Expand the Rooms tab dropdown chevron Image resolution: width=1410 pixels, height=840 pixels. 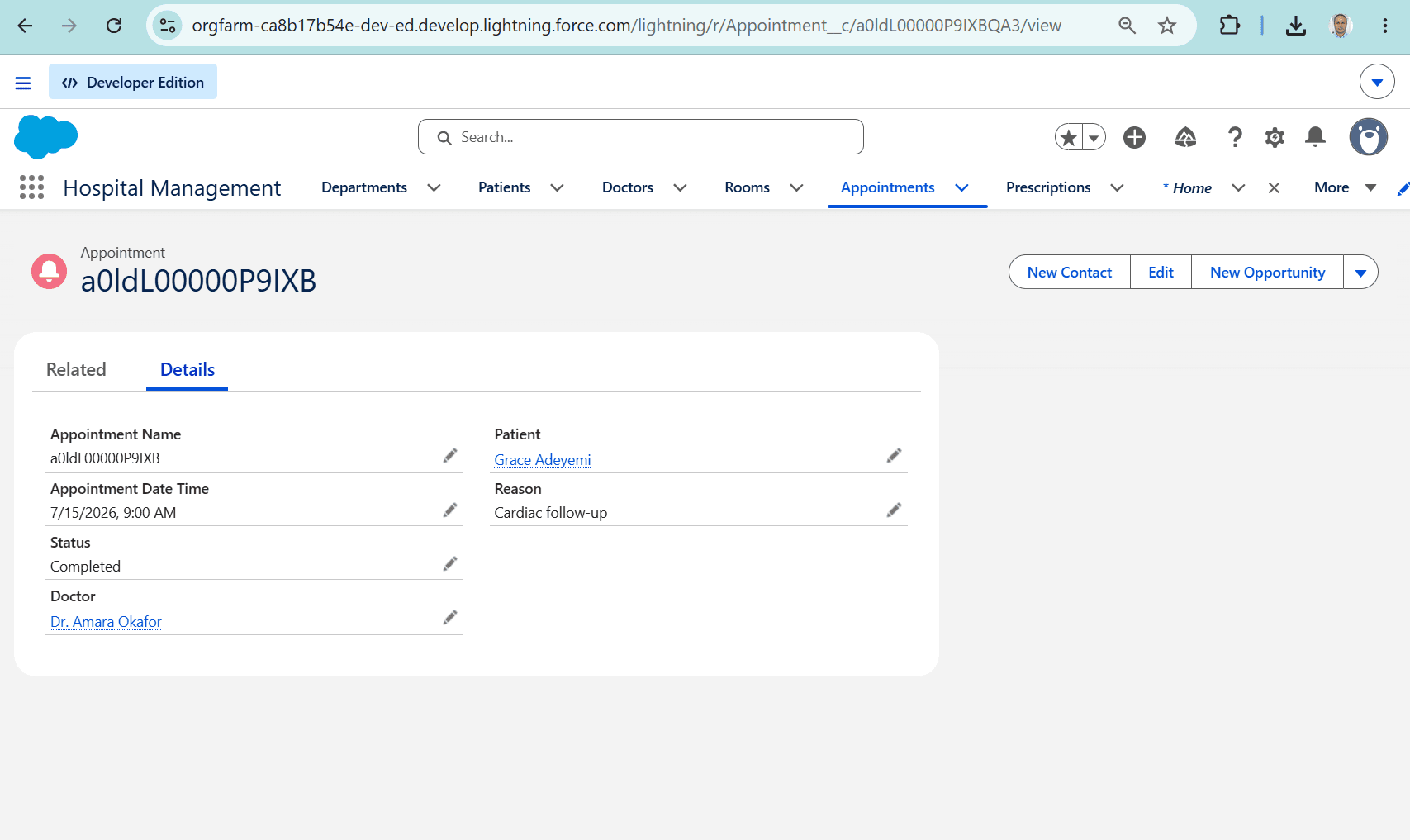pyautogui.click(x=796, y=187)
